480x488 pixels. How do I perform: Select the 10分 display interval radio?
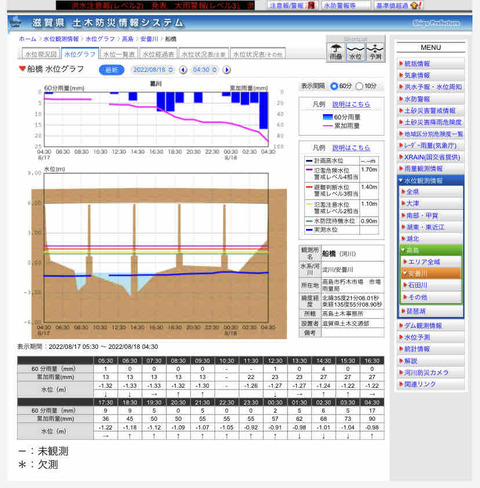pos(359,86)
